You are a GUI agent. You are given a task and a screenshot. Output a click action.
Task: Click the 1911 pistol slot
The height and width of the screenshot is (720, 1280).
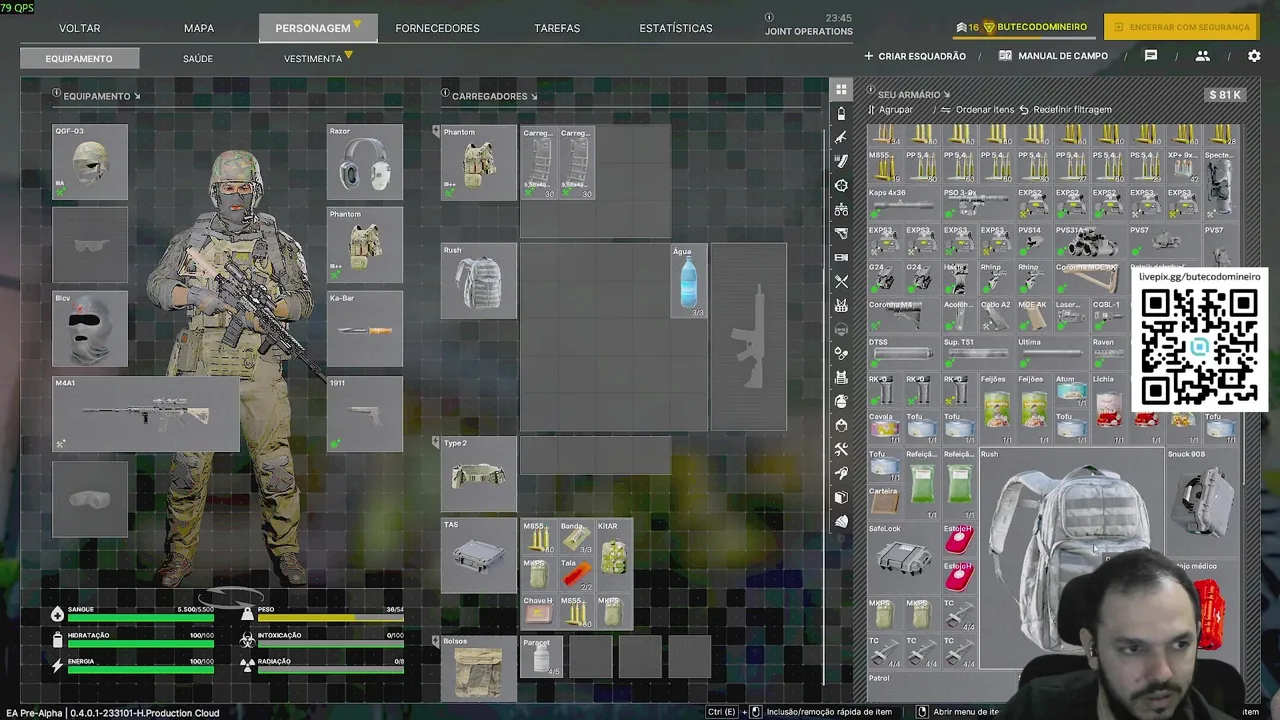pos(365,414)
